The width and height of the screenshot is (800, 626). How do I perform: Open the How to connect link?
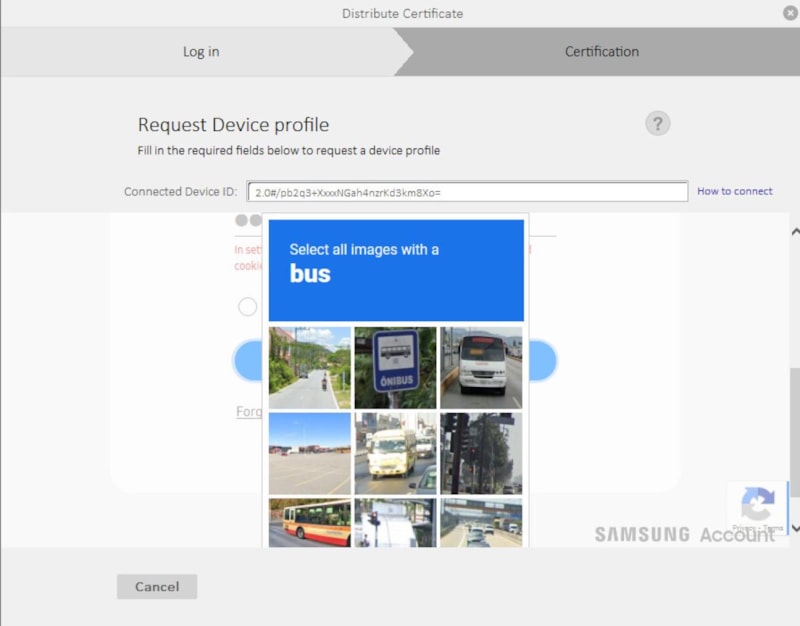tap(734, 191)
